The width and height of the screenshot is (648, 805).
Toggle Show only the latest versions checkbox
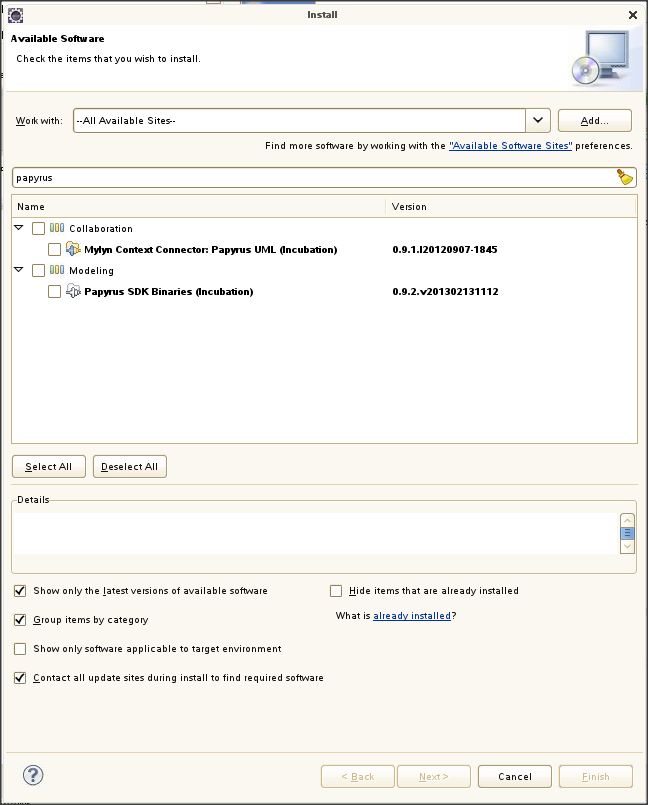(20, 591)
